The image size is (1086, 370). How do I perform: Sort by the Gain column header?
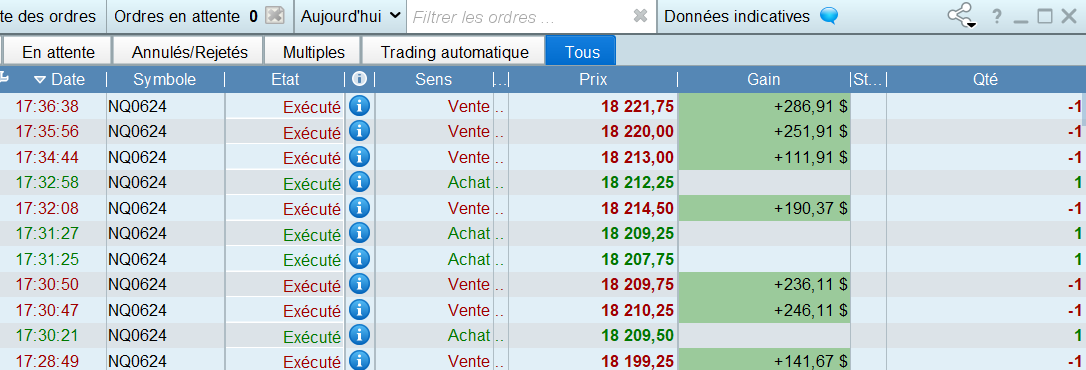click(763, 80)
